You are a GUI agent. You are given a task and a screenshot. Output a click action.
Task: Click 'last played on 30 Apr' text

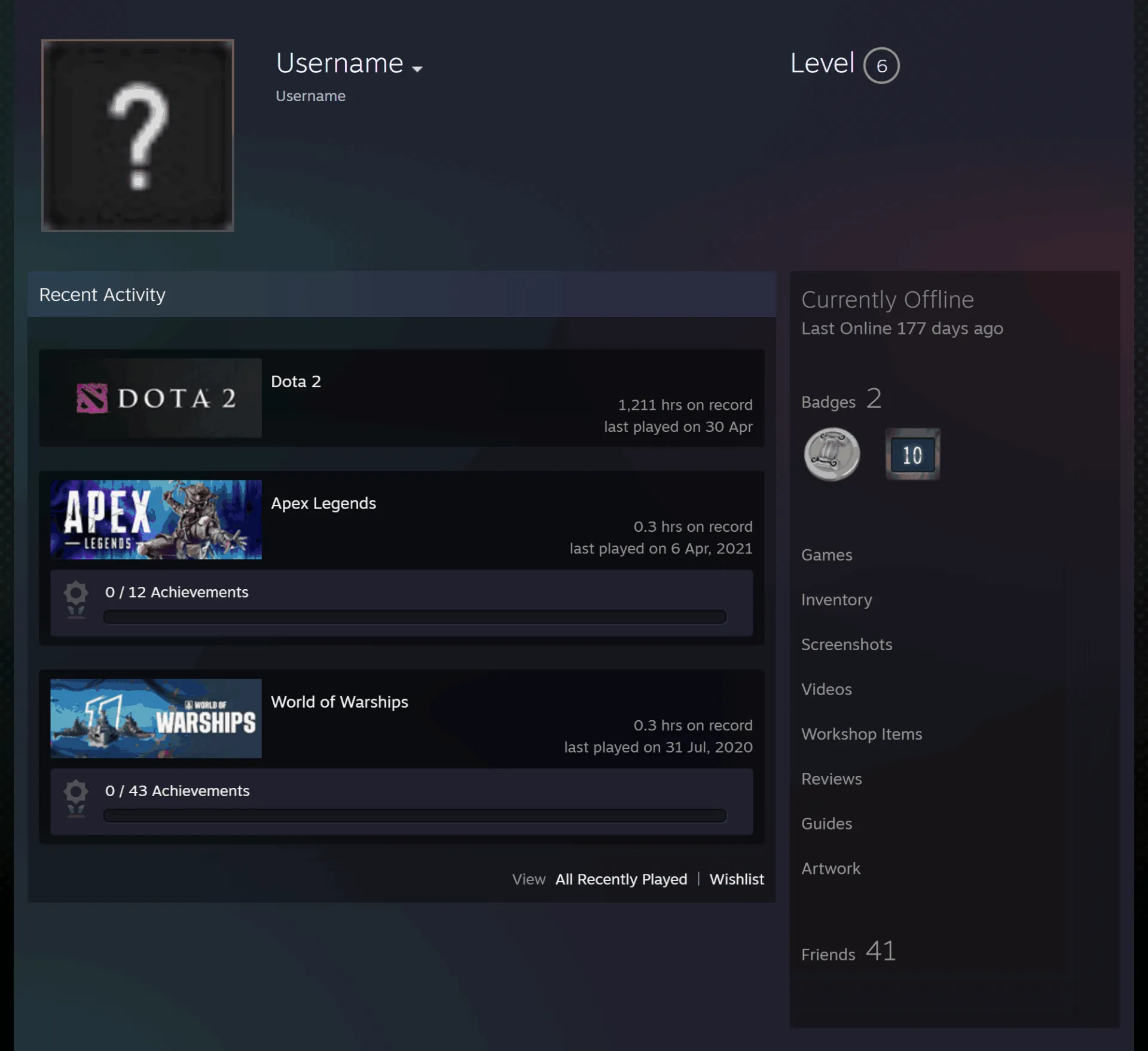coord(678,427)
